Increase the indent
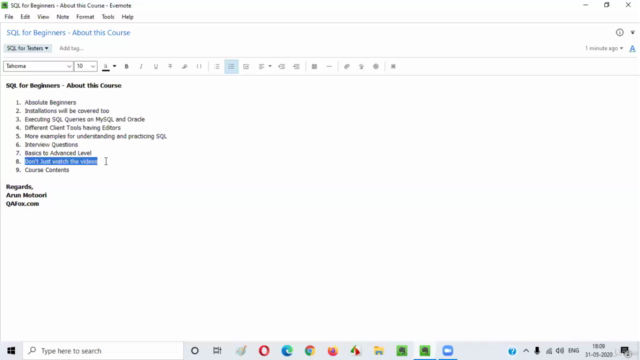The height and width of the screenshot is (360, 640). [296, 66]
